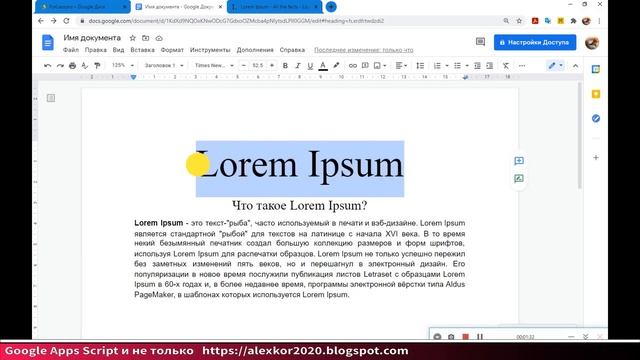The width and height of the screenshot is (640, 360).
Task: Star the document
Action: tap(133, 38)
